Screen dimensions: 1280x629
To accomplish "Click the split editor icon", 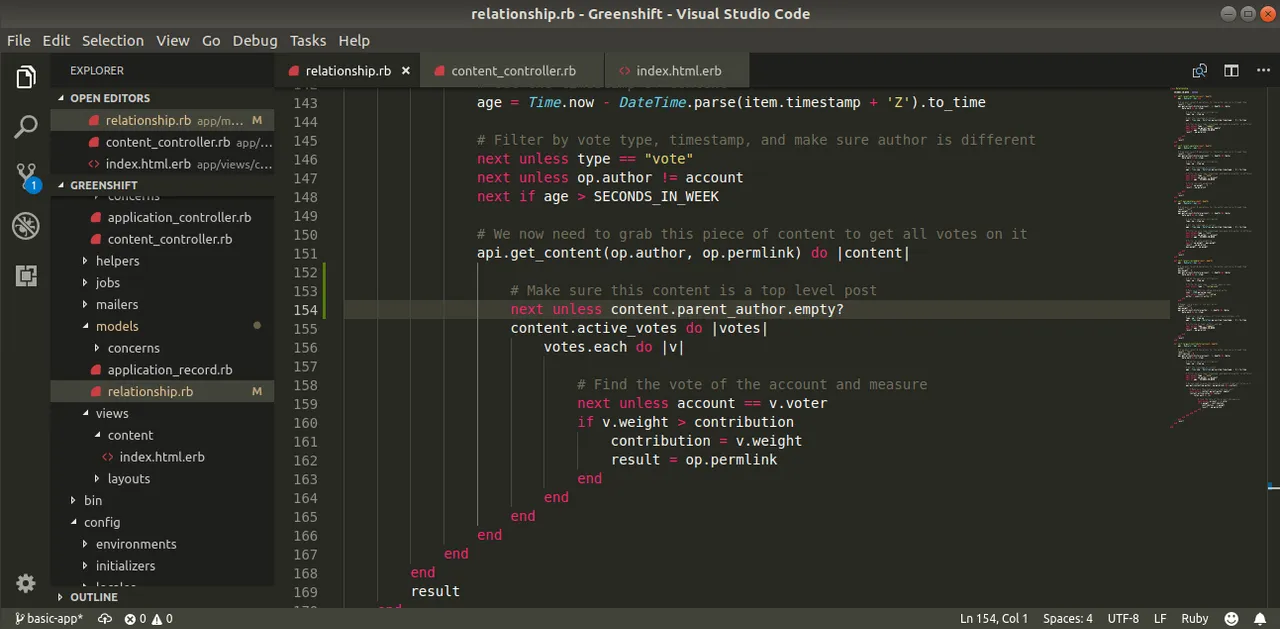I will click(1231, 71).
